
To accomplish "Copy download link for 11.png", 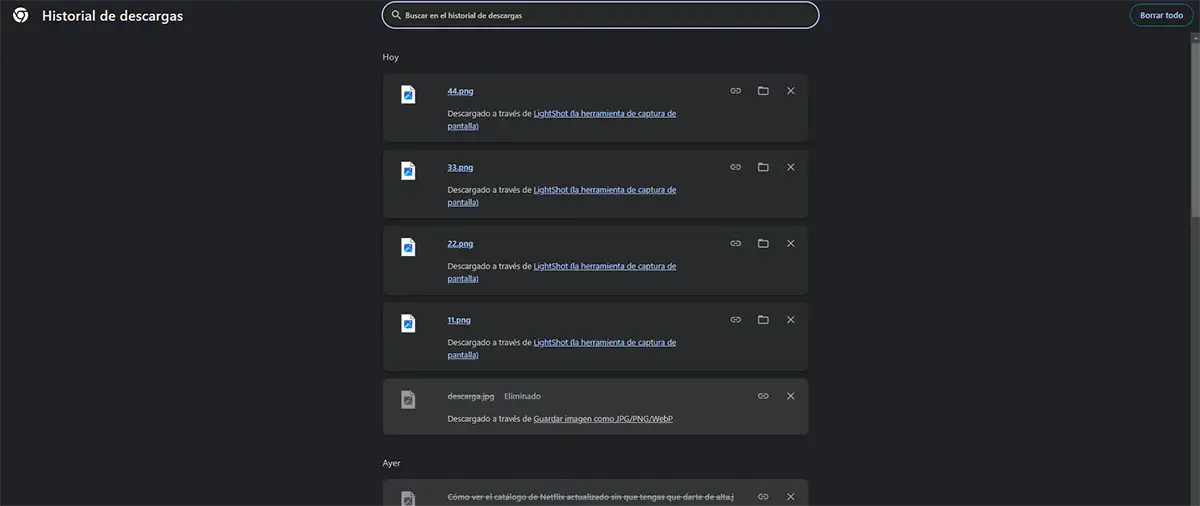I will 735,320.
